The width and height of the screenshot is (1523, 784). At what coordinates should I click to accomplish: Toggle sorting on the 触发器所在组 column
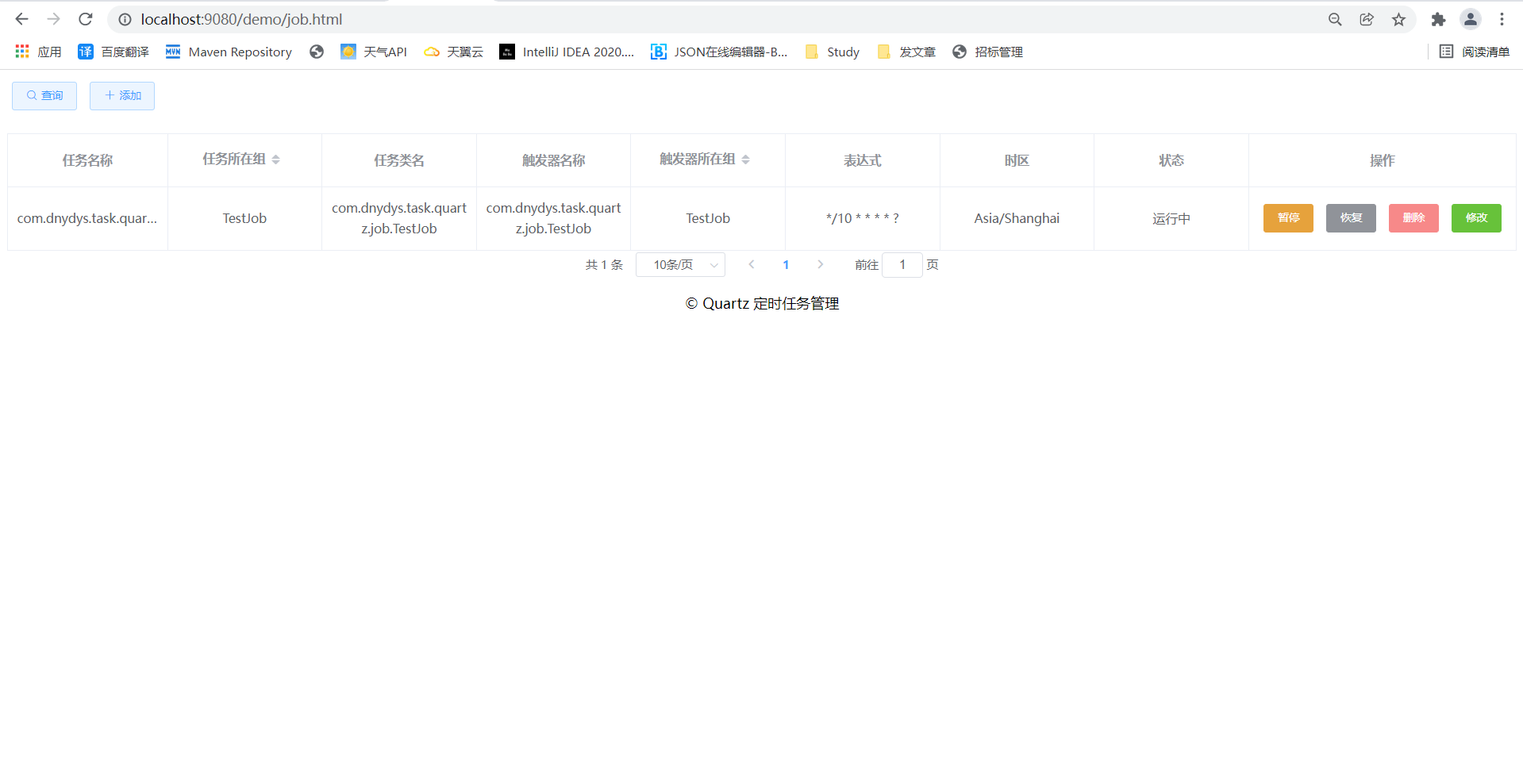pos(746,159)
